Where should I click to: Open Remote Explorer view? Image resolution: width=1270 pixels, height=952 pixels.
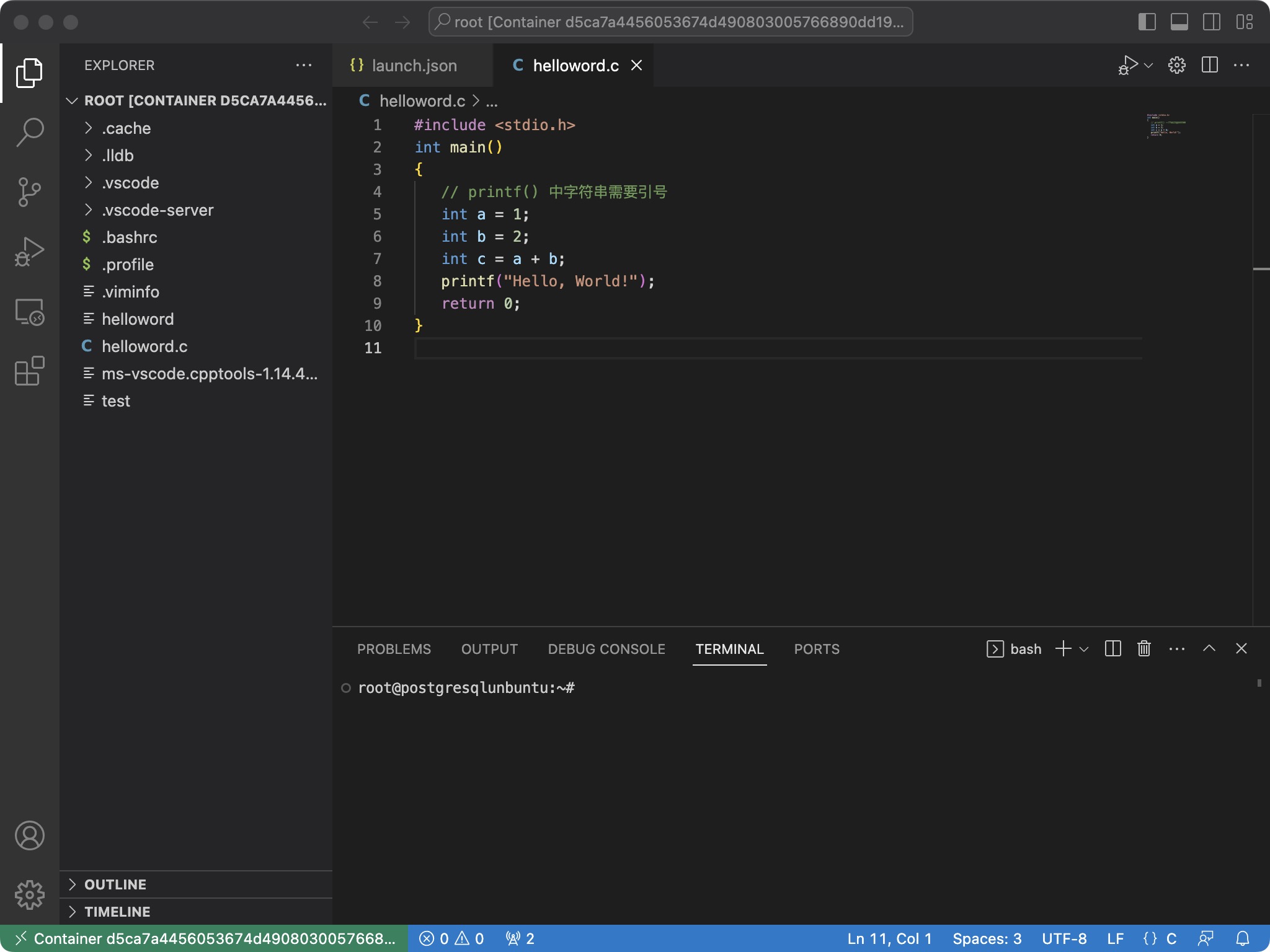29,312
